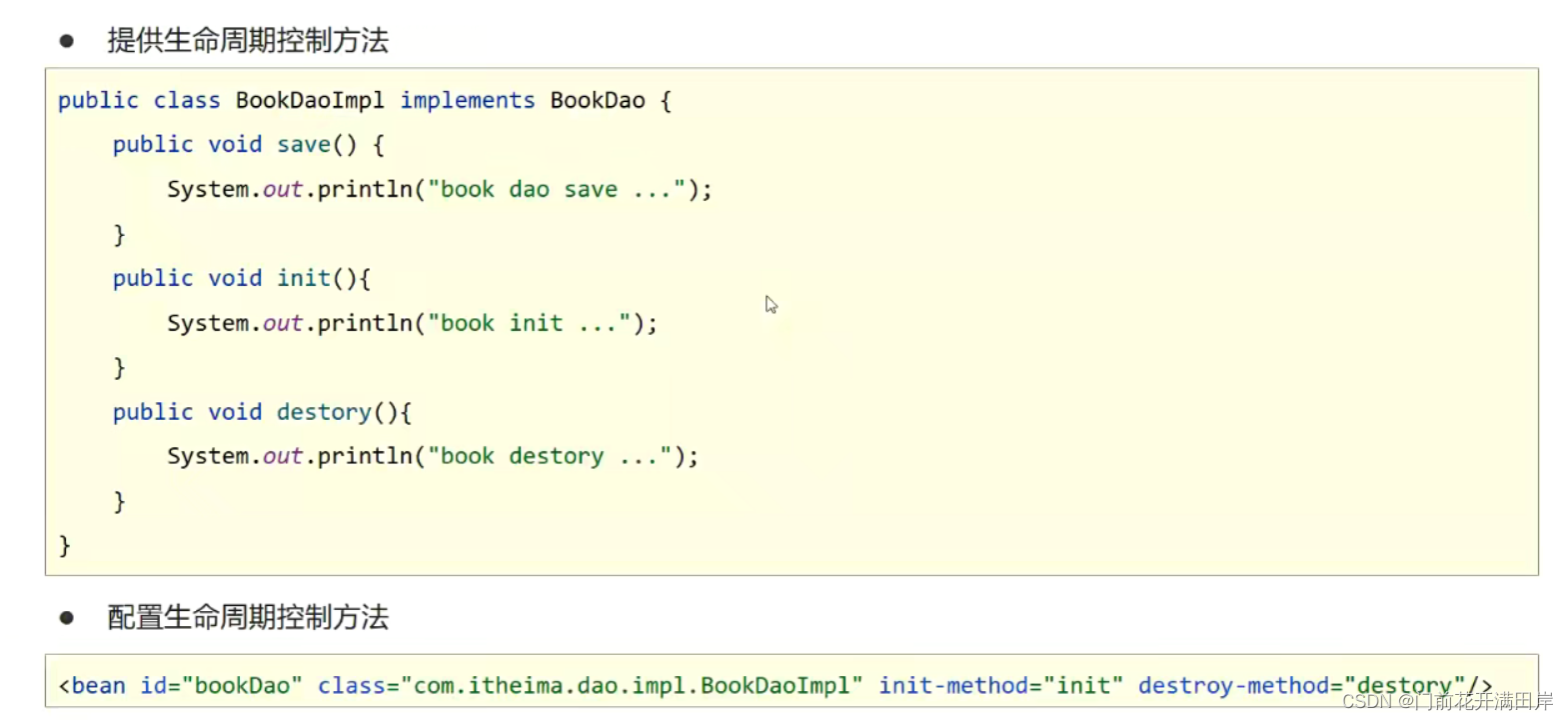Click the println line with "book dao save ..."
The width and height of the screenshot is (1568, 720).
(x=440, y=190)
